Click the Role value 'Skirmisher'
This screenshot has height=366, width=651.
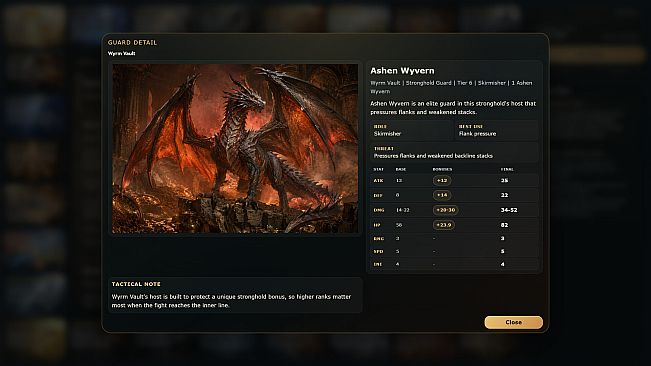coord(387,134)
